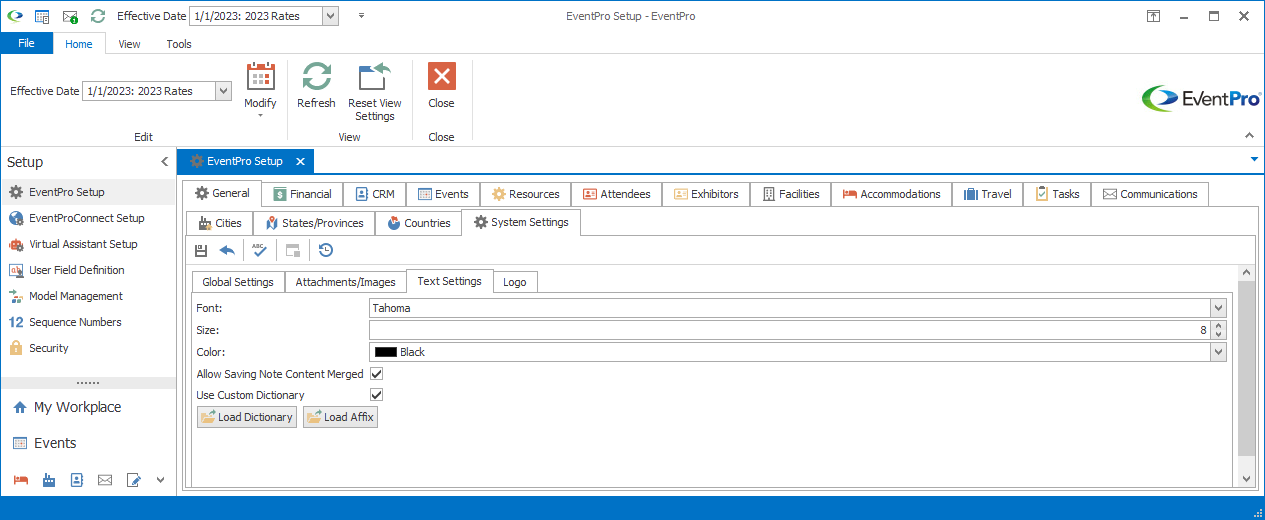Open the Communications setup tab

pyautogui.click(x=1150, y=194)
